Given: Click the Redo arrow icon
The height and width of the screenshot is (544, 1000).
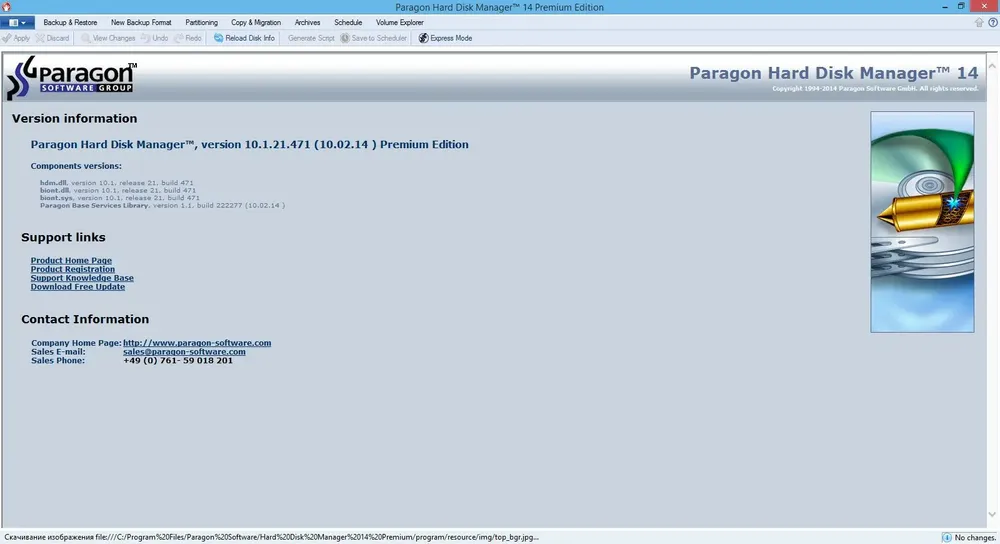Looking at the screenshot, I should coord(179,38).
